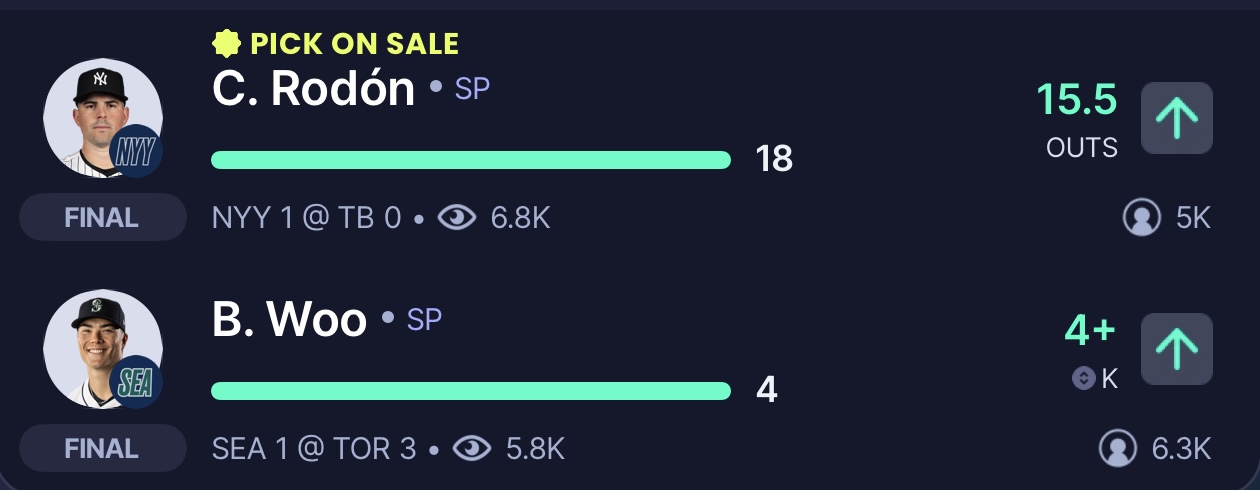The width and height of the screenshot is (1260, 490).
Task: Click the B. Woo player name
Action: pyautogui.click(x=289, y=320)
